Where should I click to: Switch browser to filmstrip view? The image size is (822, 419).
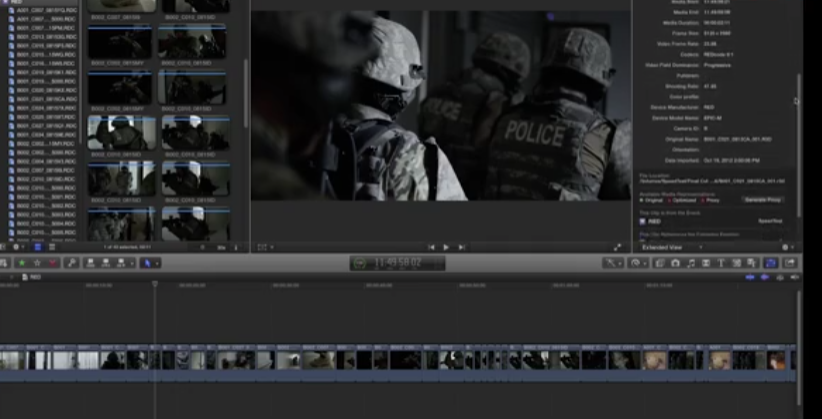coord(38,247)
